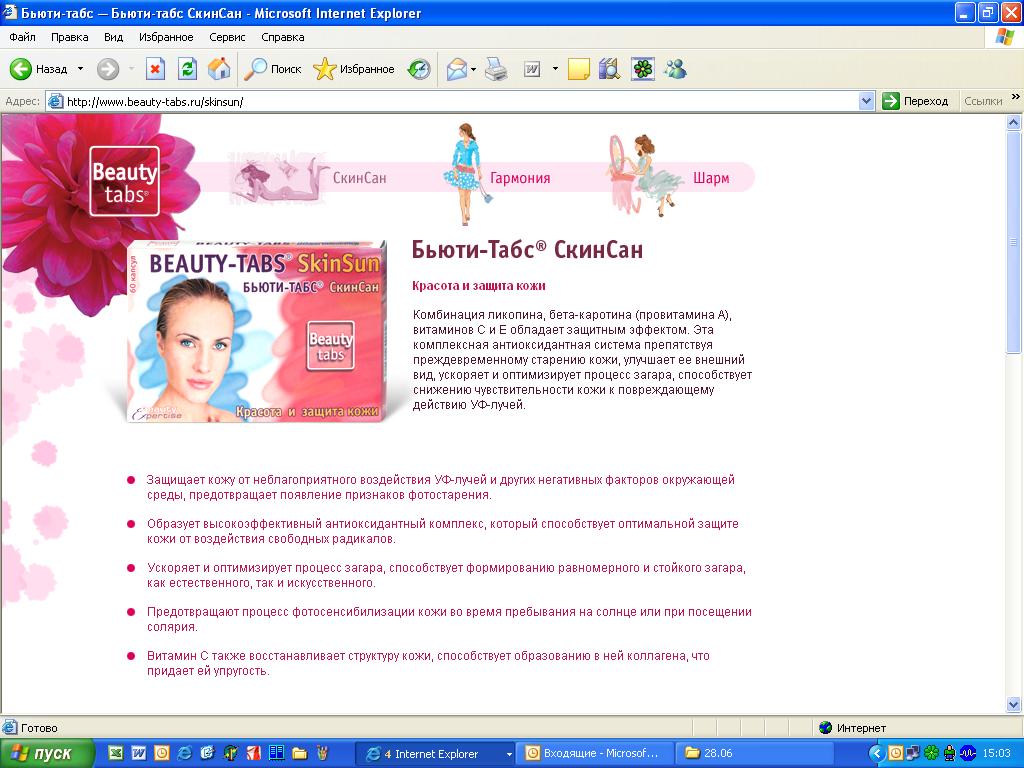
Task: Switch to Входящие - Microsoft taskbar button
Action: pos(593,754)
